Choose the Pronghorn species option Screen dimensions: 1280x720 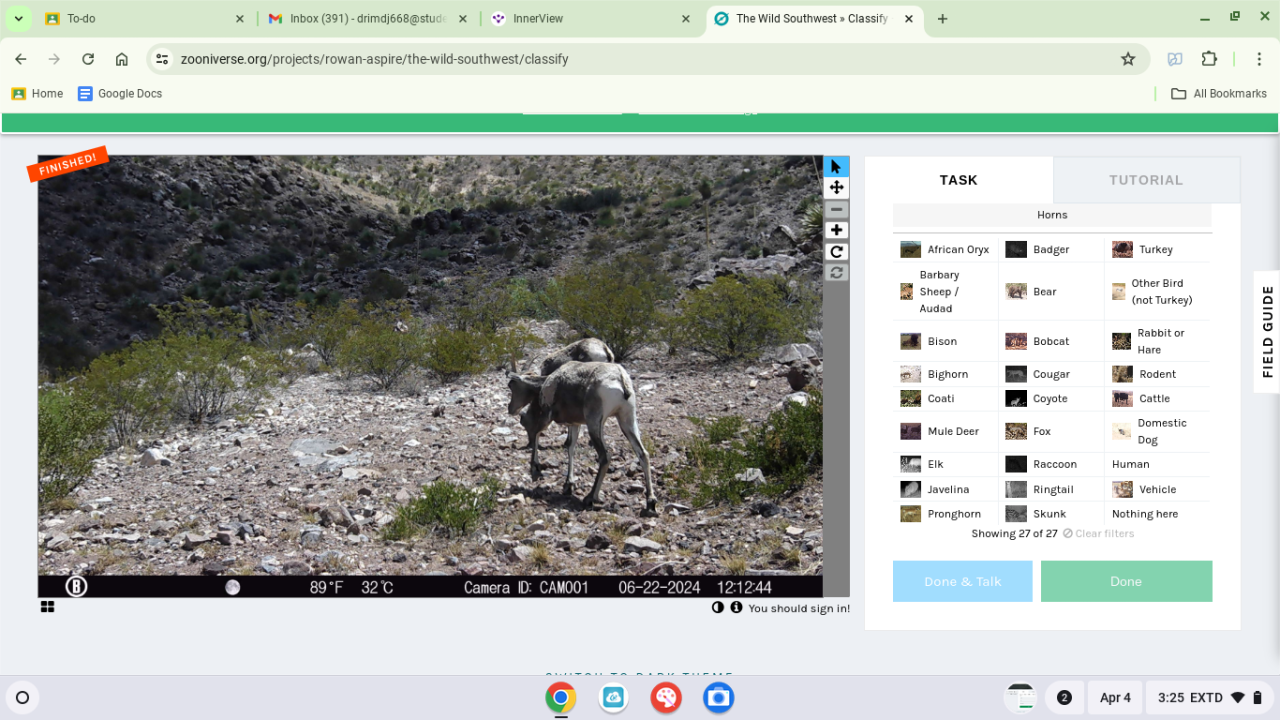(946, 514)
